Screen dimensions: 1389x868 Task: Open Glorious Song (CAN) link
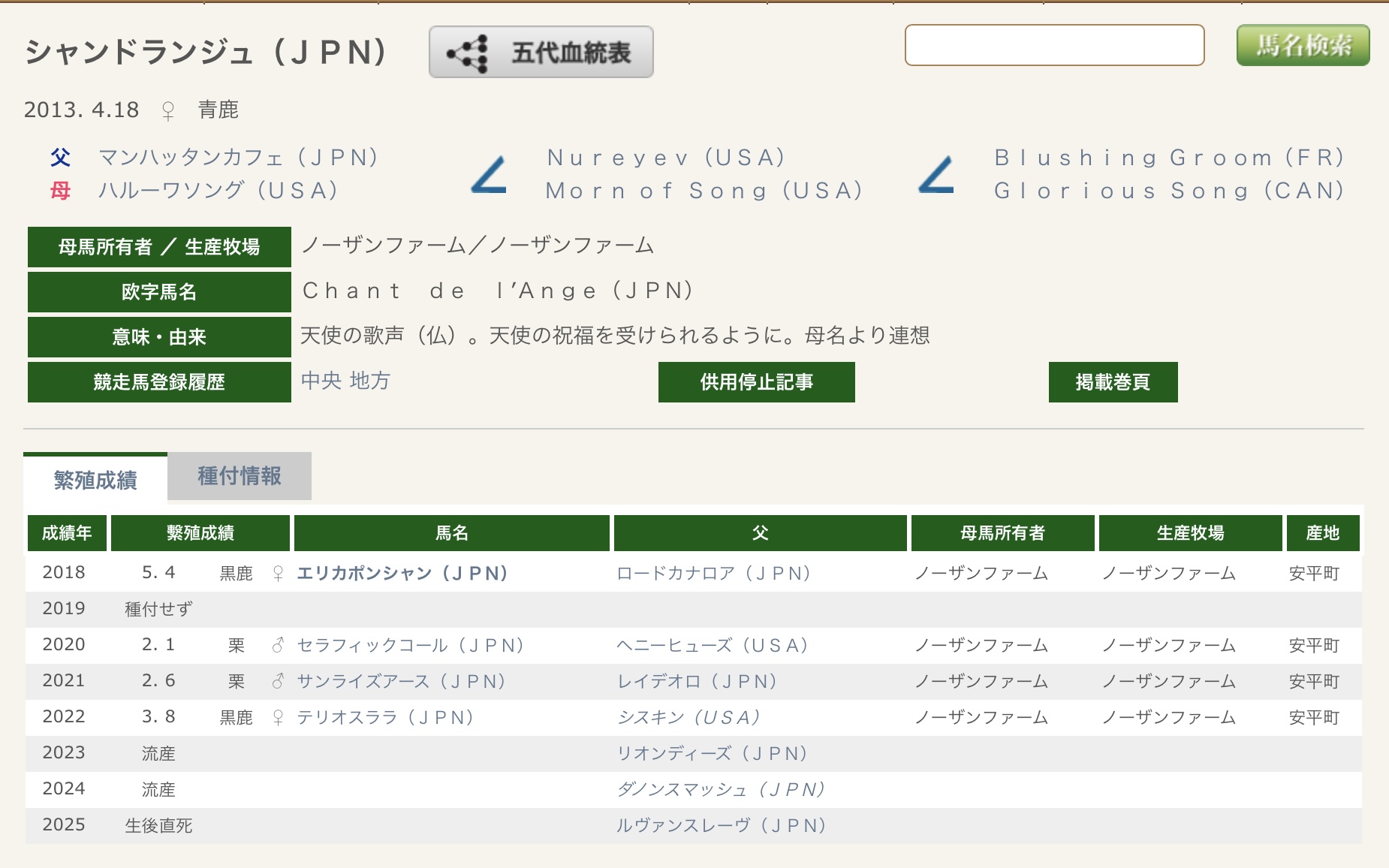tap(1169, 191)
